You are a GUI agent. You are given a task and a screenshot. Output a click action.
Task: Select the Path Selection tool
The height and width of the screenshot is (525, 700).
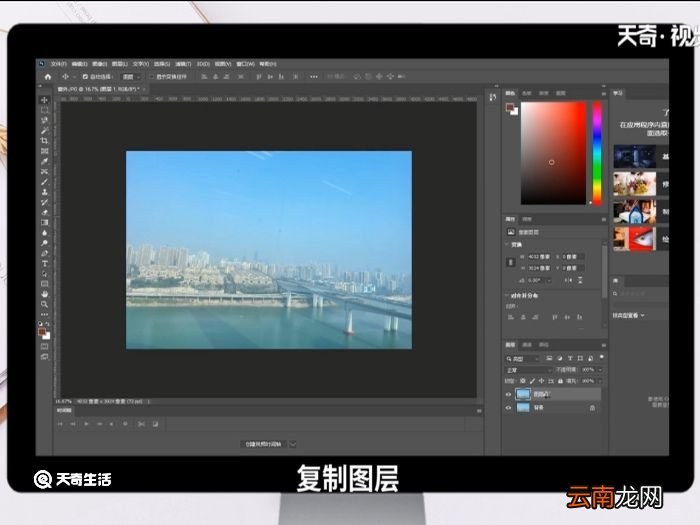click(44, 274)
